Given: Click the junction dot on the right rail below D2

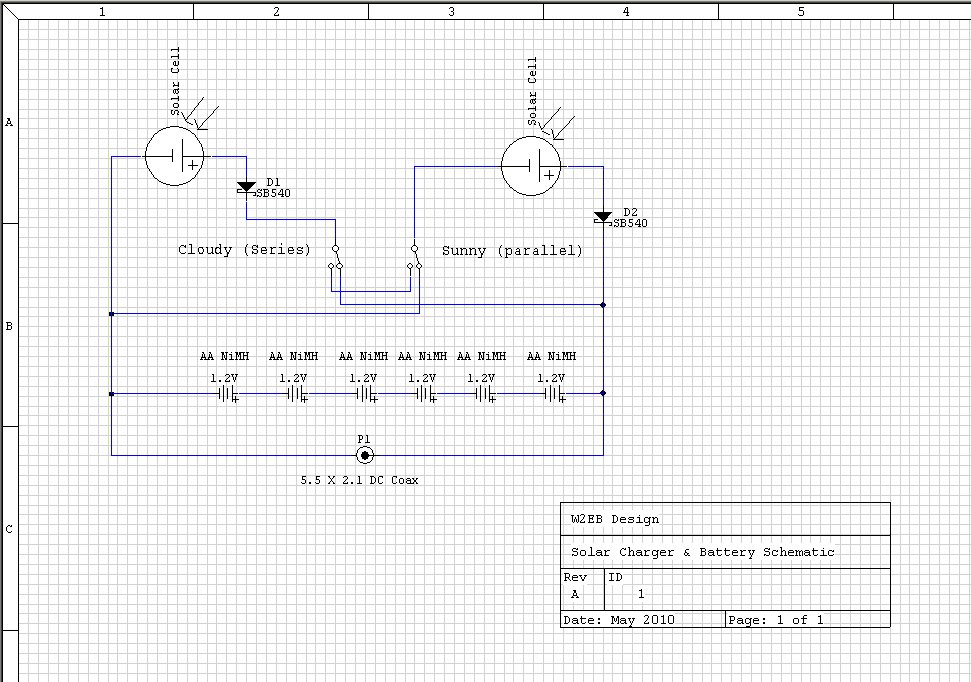Looking at the screenshot, I should coord(603,305).
